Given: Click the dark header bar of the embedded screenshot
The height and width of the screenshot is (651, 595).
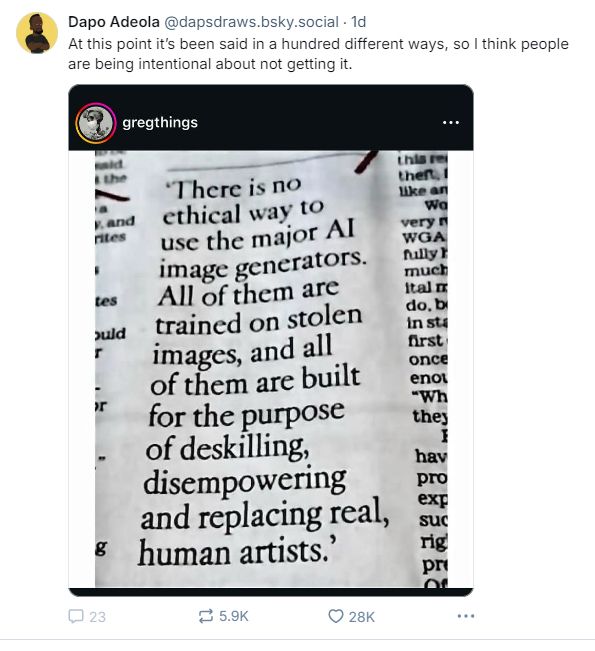Looking at the screenshot, I should (x=271, y=118).
